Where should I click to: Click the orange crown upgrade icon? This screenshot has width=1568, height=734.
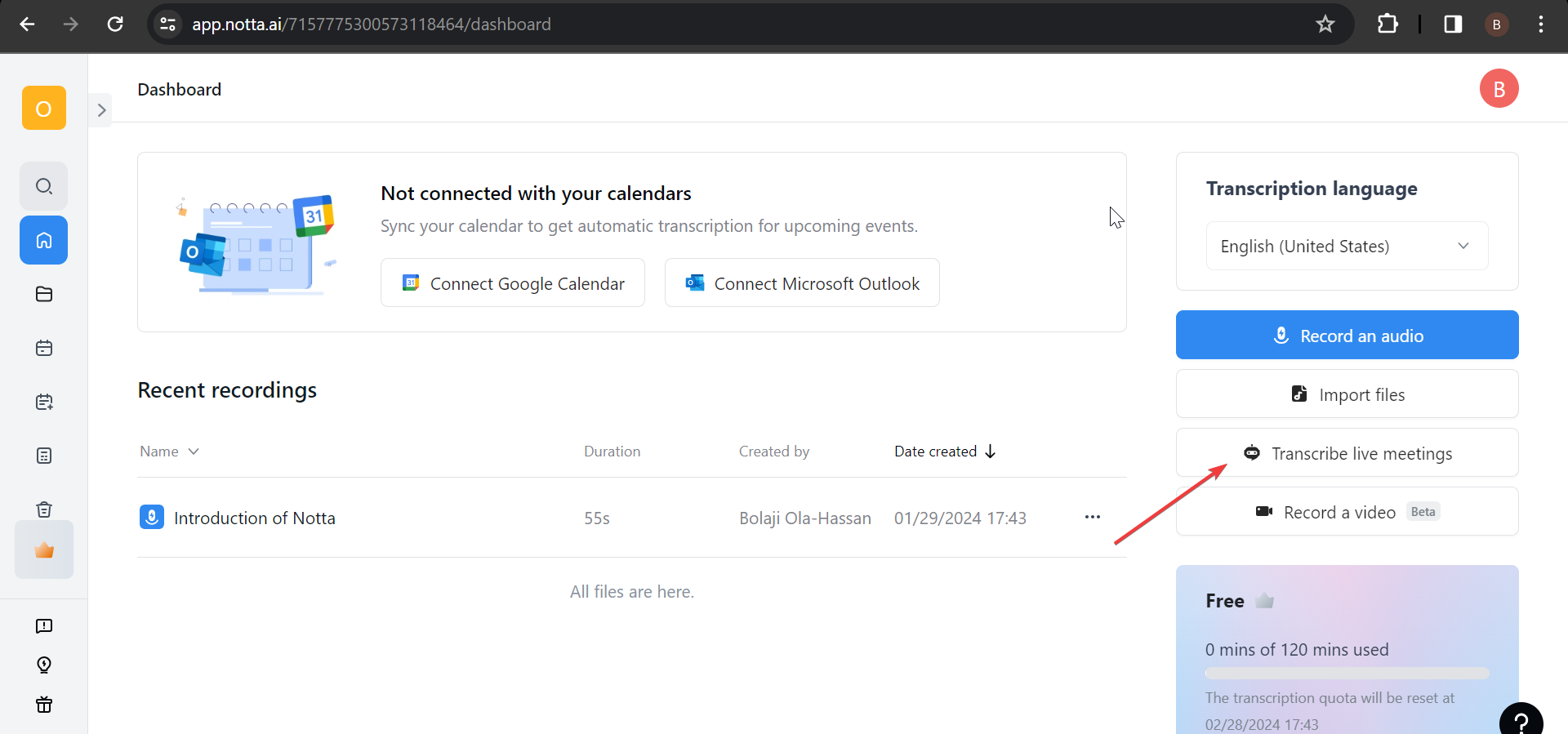click(44, 550)
